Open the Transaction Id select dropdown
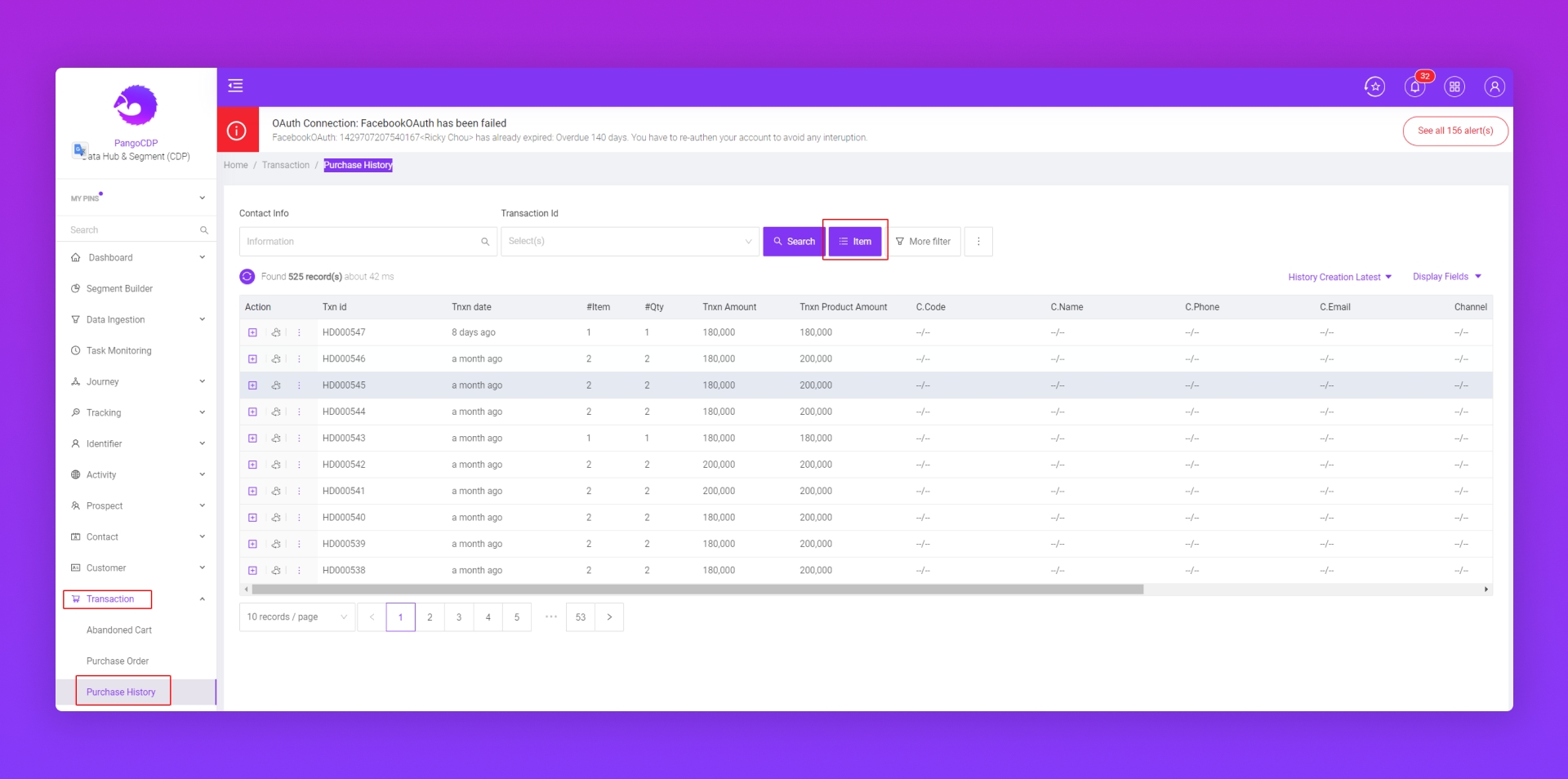The height and width of the screenshot is (779, 1568). pyautogui.click(x=629, y=242)
